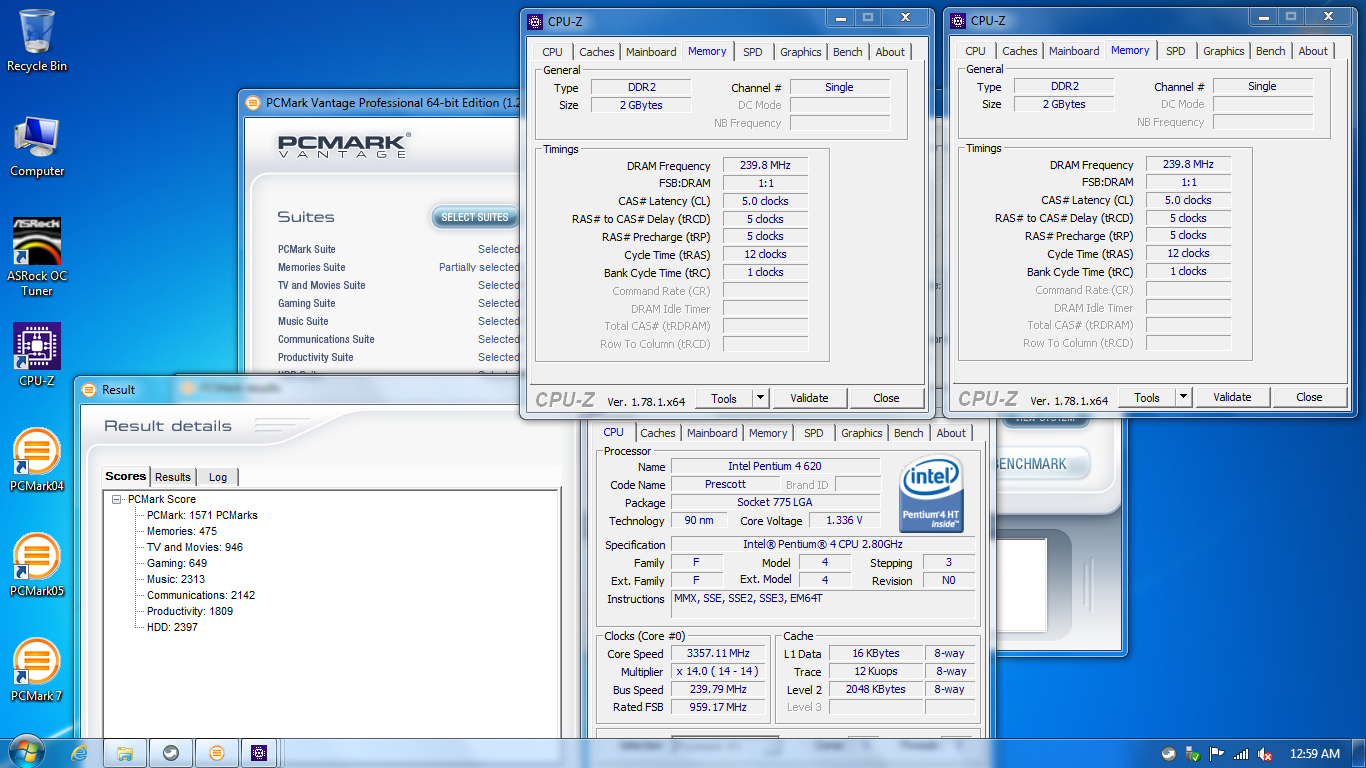Click Validate in left CPU-Z window
This screenshot has height=768, width=1366.
coord(809,398)
